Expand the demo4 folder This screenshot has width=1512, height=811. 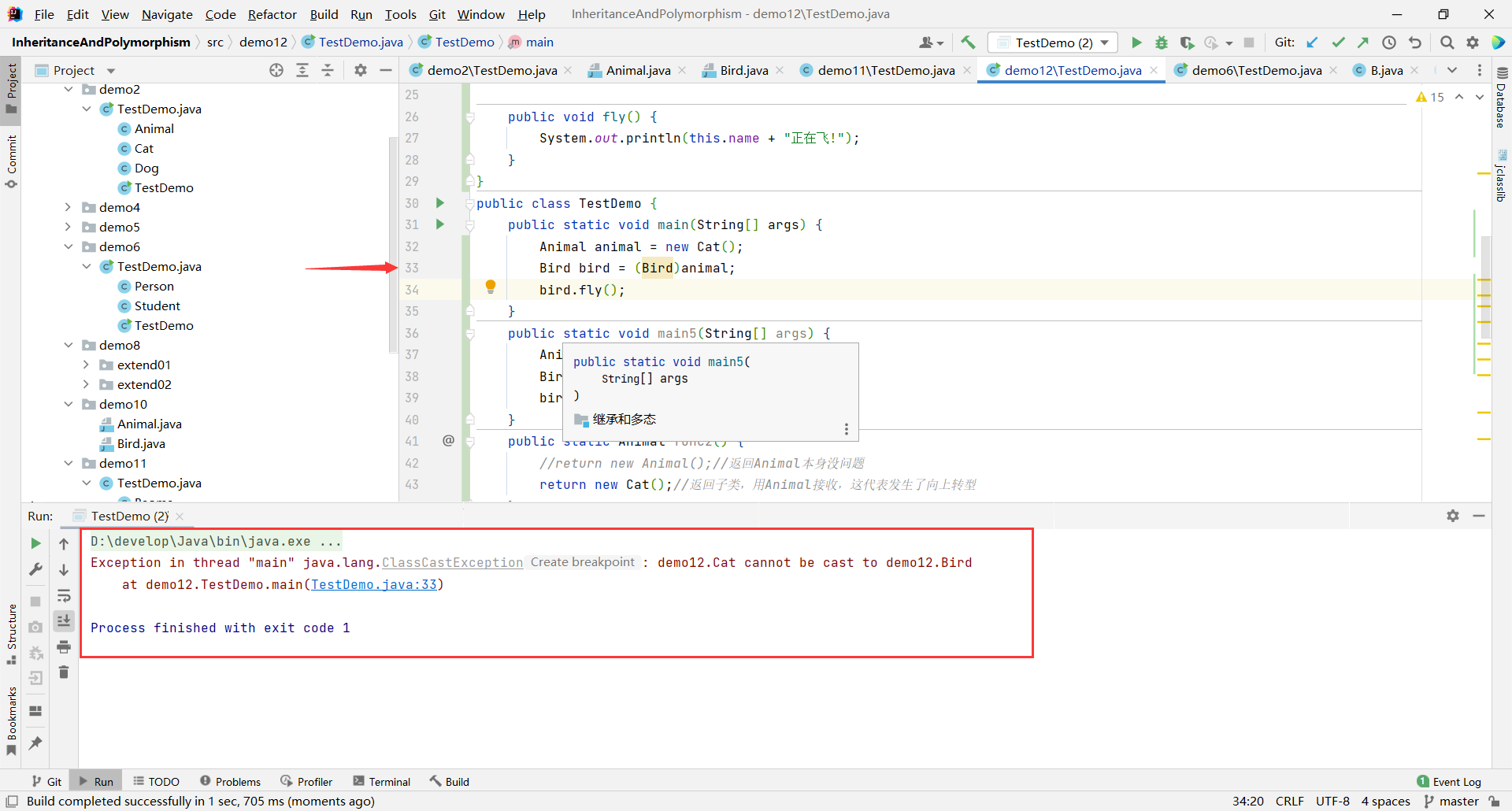(x=69, y=207)
